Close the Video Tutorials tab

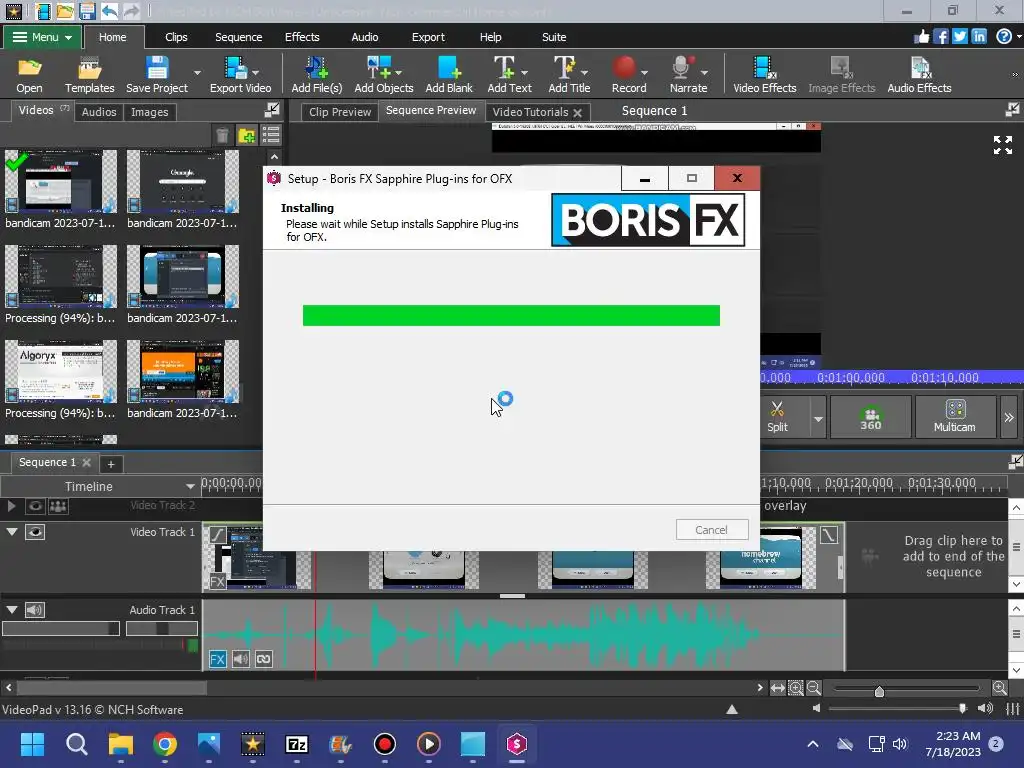(x=577, y=113)
